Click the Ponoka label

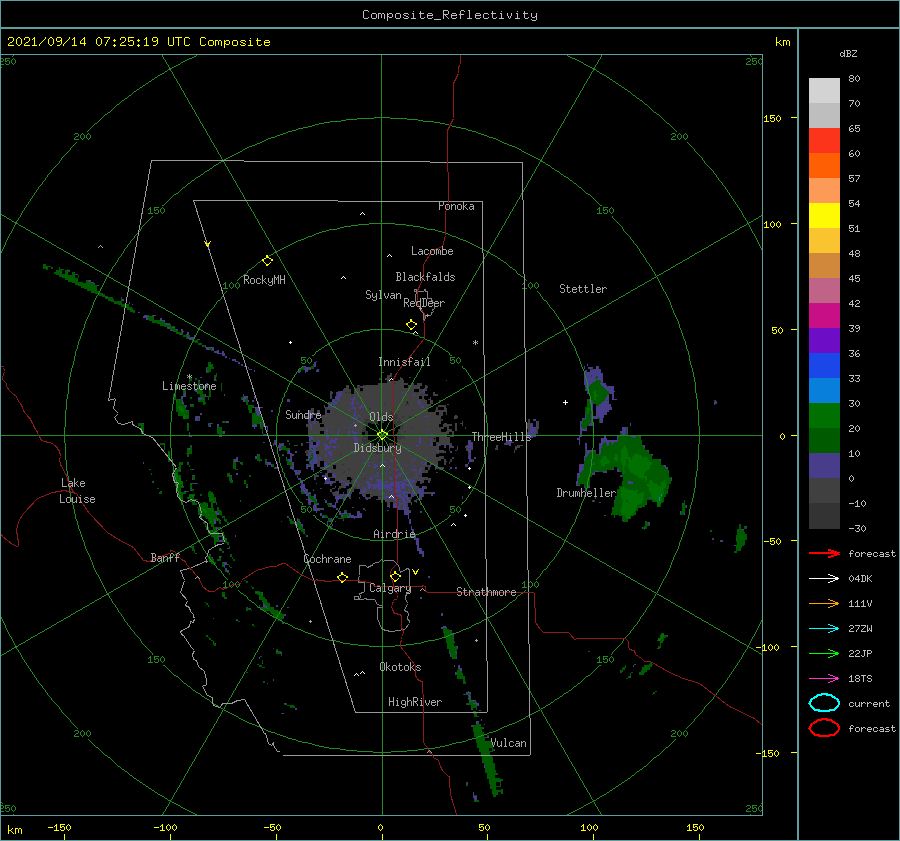(x=456, y=206)
